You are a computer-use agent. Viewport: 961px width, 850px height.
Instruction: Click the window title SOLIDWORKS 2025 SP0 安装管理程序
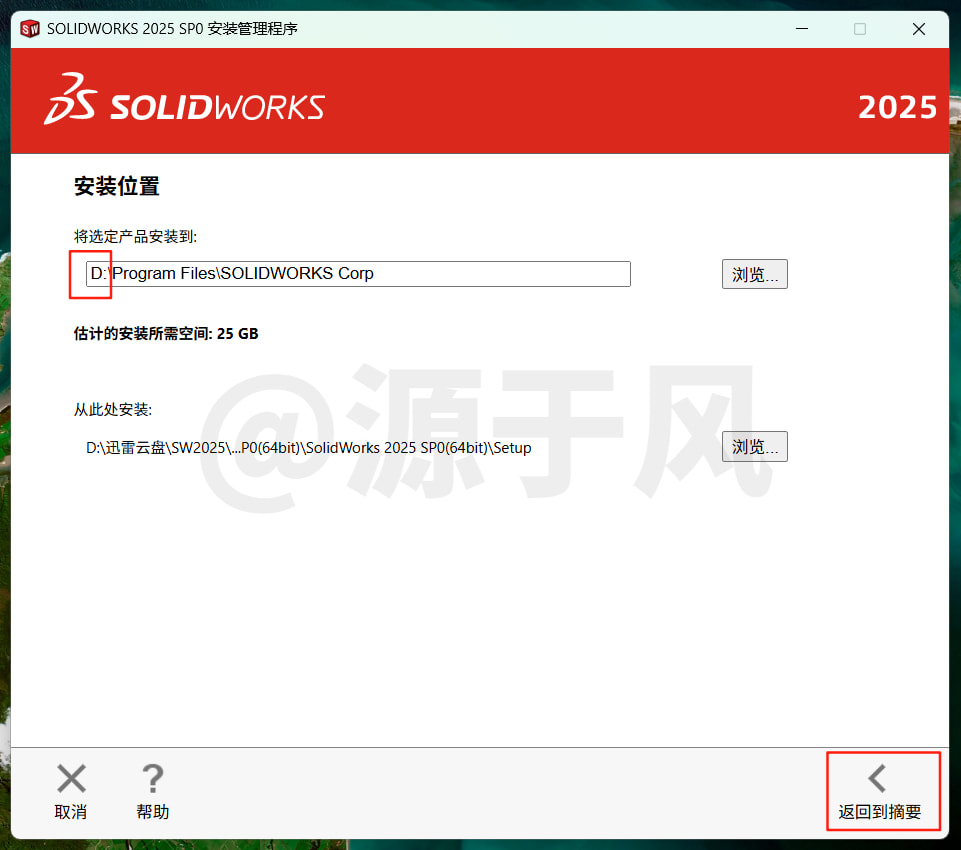172,29
